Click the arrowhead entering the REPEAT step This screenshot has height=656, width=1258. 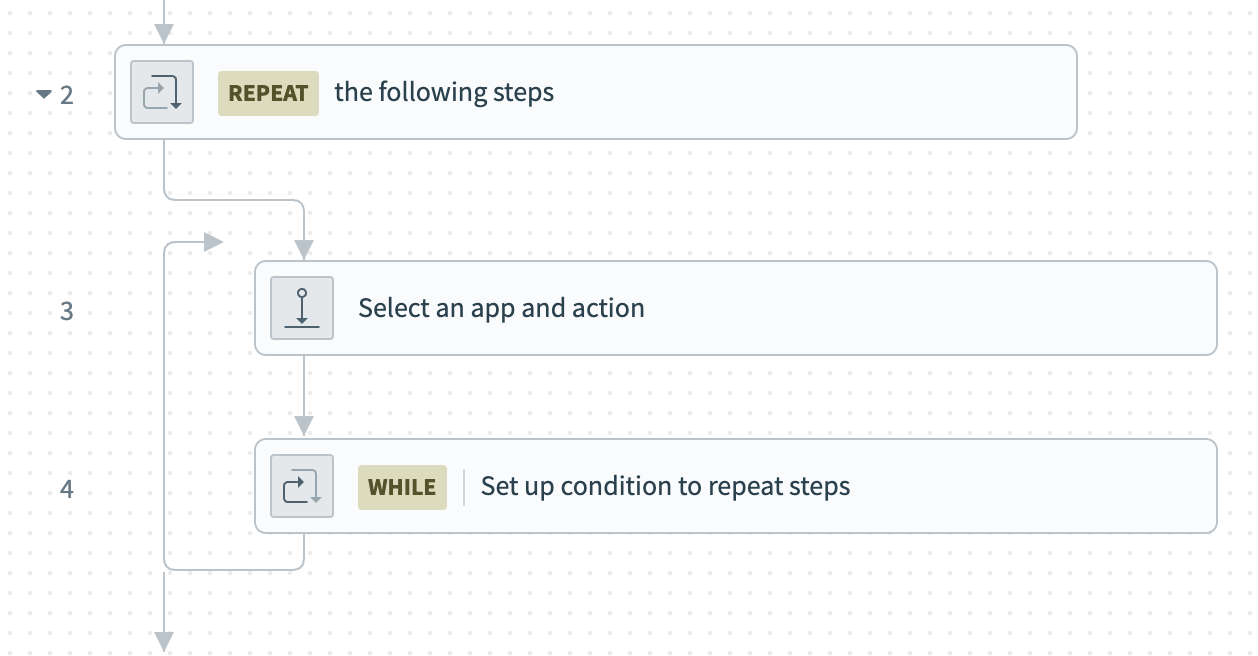click(x=164, y=34)
